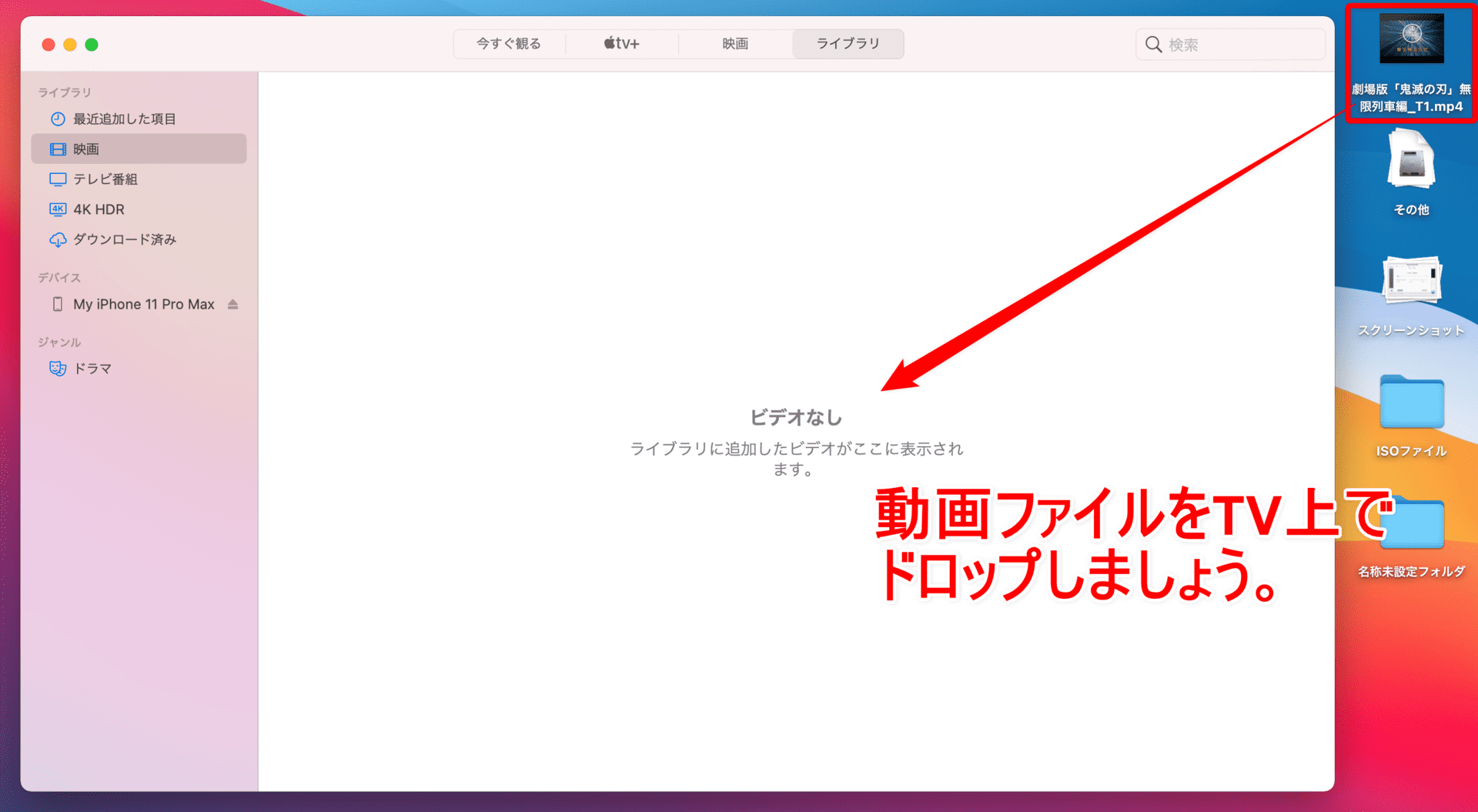This screenshot has height=812, width=1478.
Task: Open the Apple tv+ tab
Action: [x=621, y=44]
